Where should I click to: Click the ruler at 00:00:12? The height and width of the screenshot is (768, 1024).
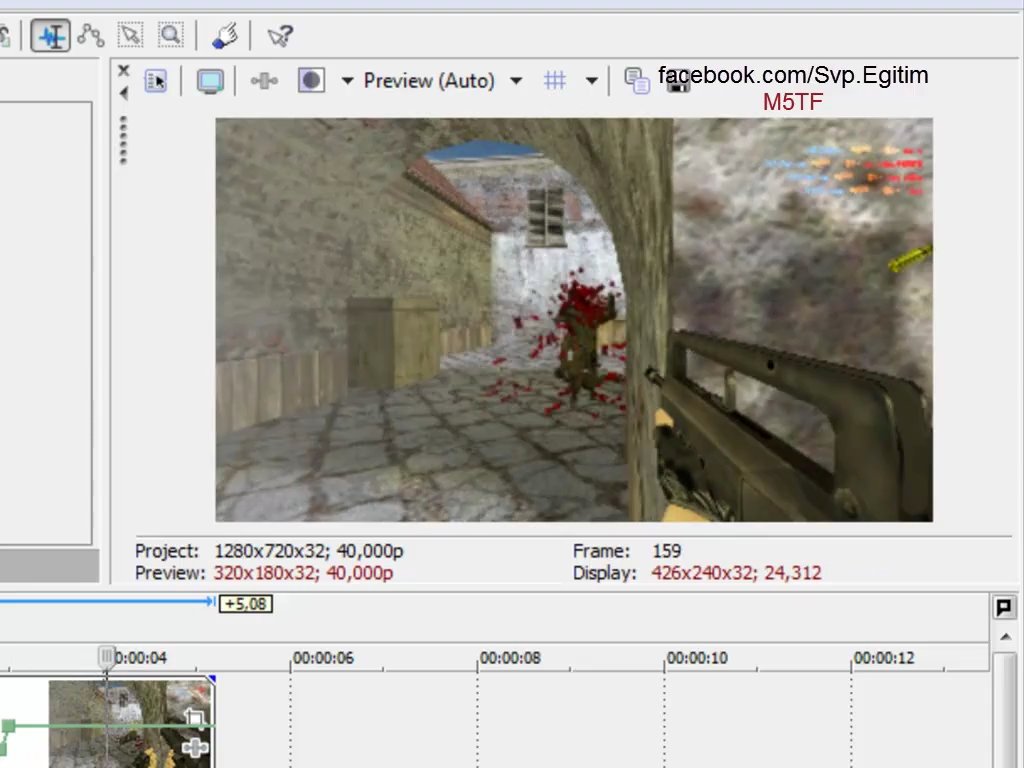click(x=884, y=658)
